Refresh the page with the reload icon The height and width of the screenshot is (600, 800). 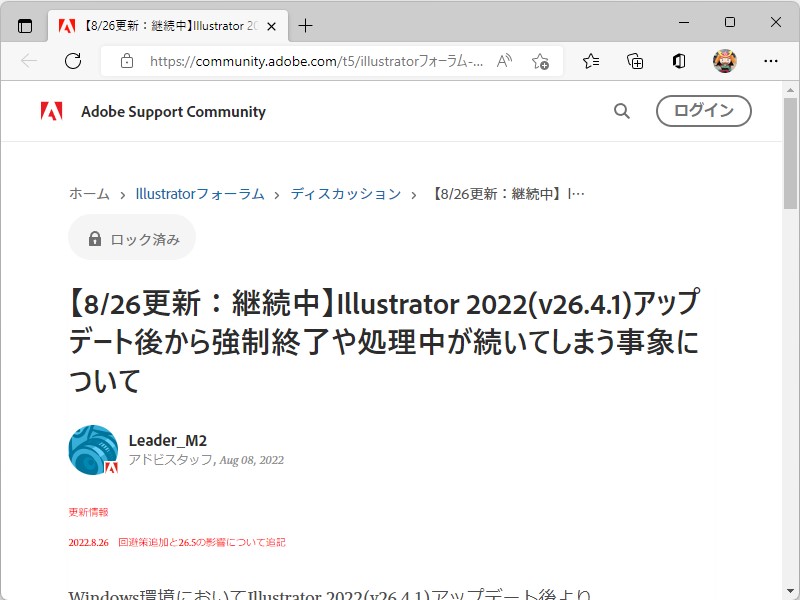pyautogui.click(x=72, y=61)
